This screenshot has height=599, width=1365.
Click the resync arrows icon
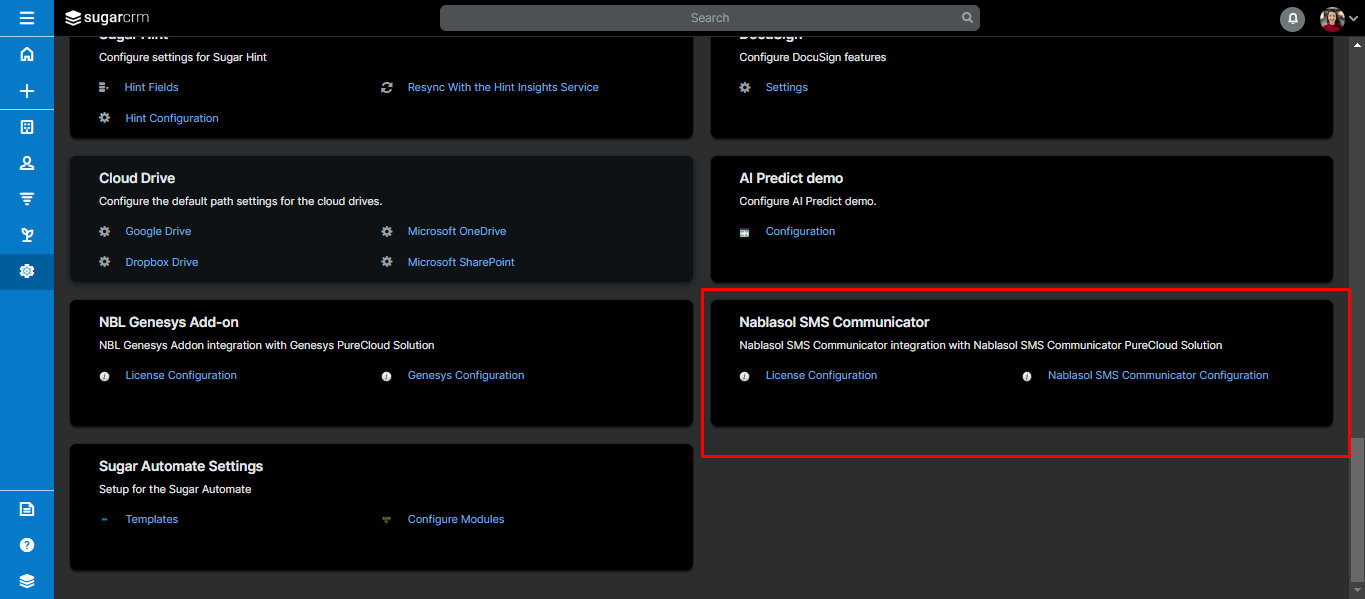[x=387, y=87]
